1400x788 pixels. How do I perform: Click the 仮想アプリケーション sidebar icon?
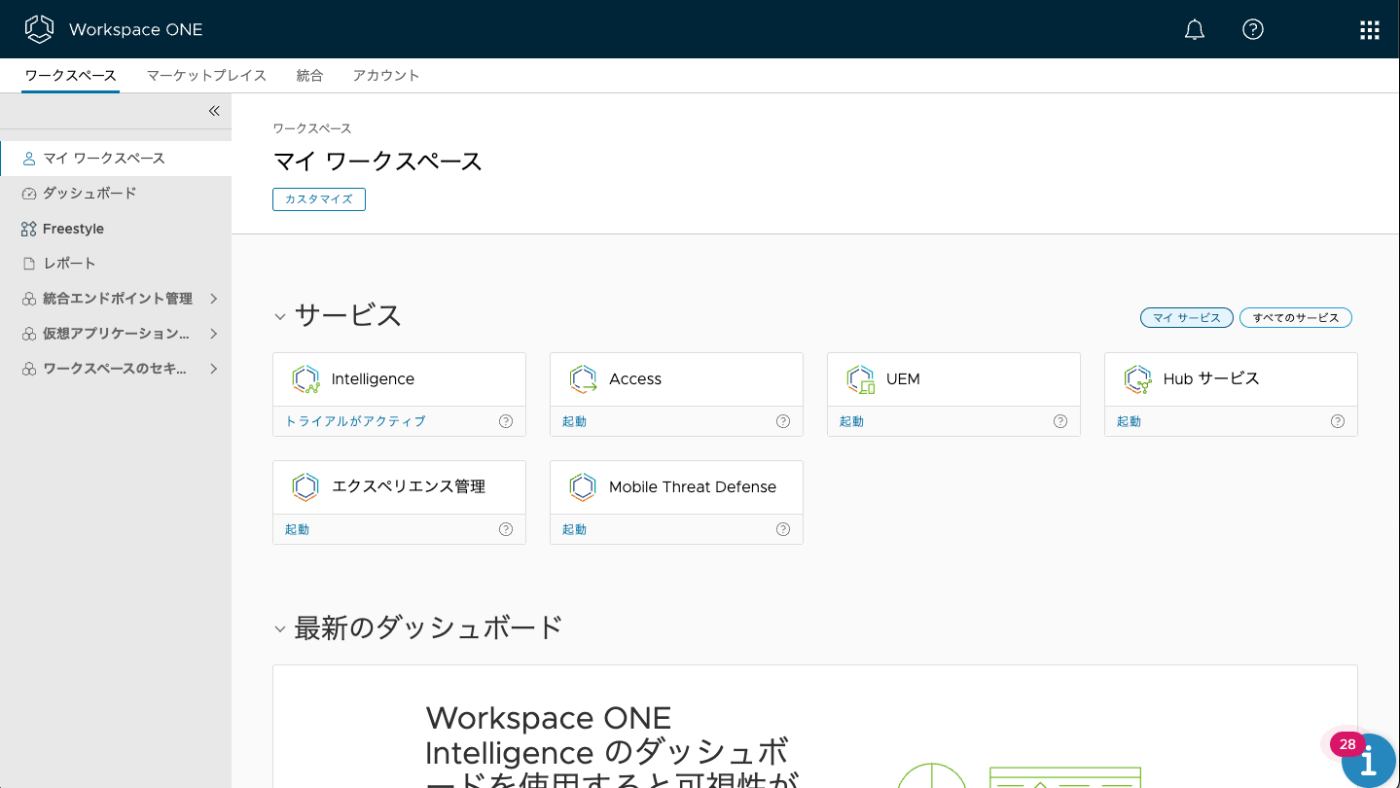(x=29, y=333)
